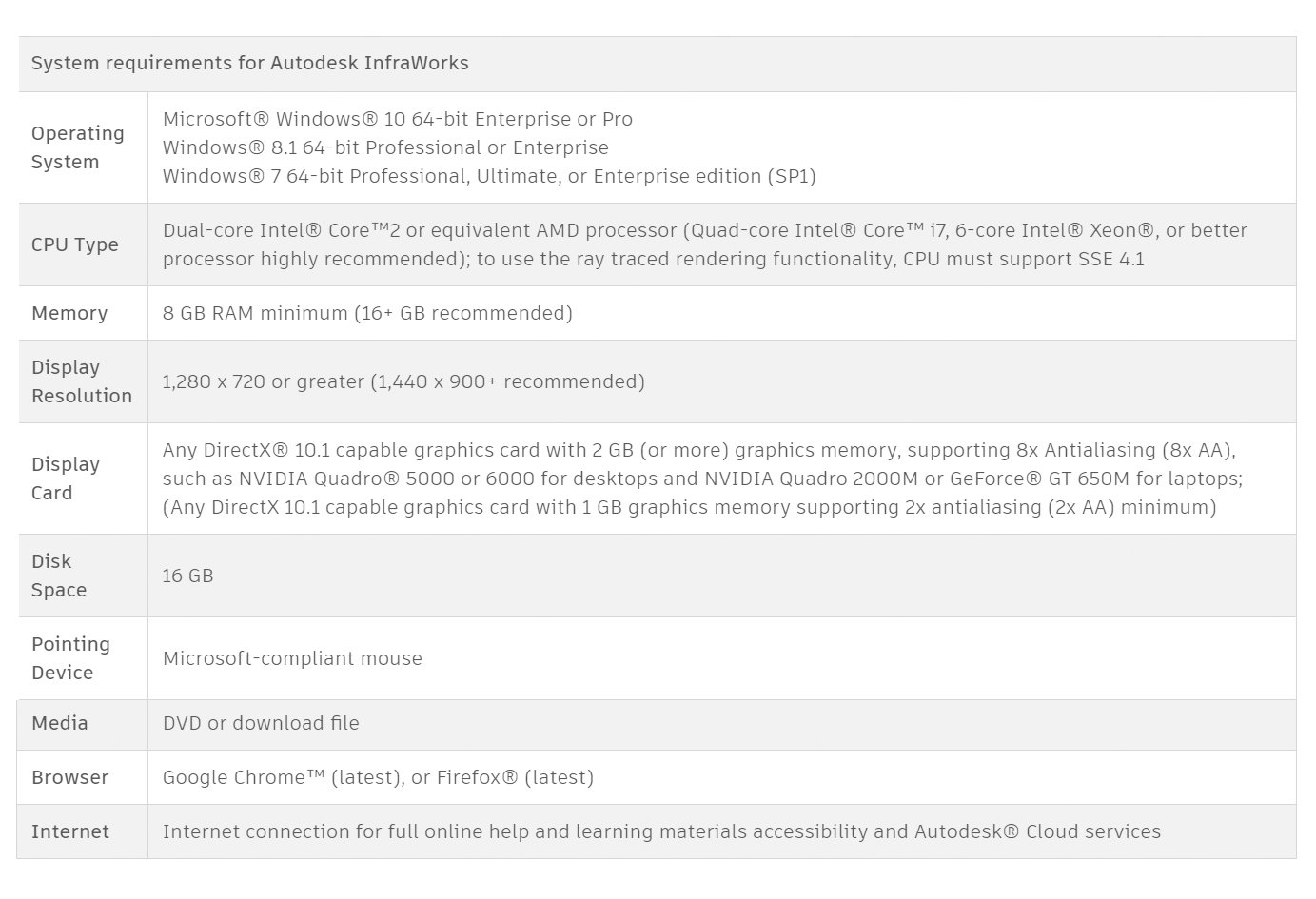Click the 16 GB disk space value
The height and width of the screenshot is (899, 1316).
(x=187, y=577)
